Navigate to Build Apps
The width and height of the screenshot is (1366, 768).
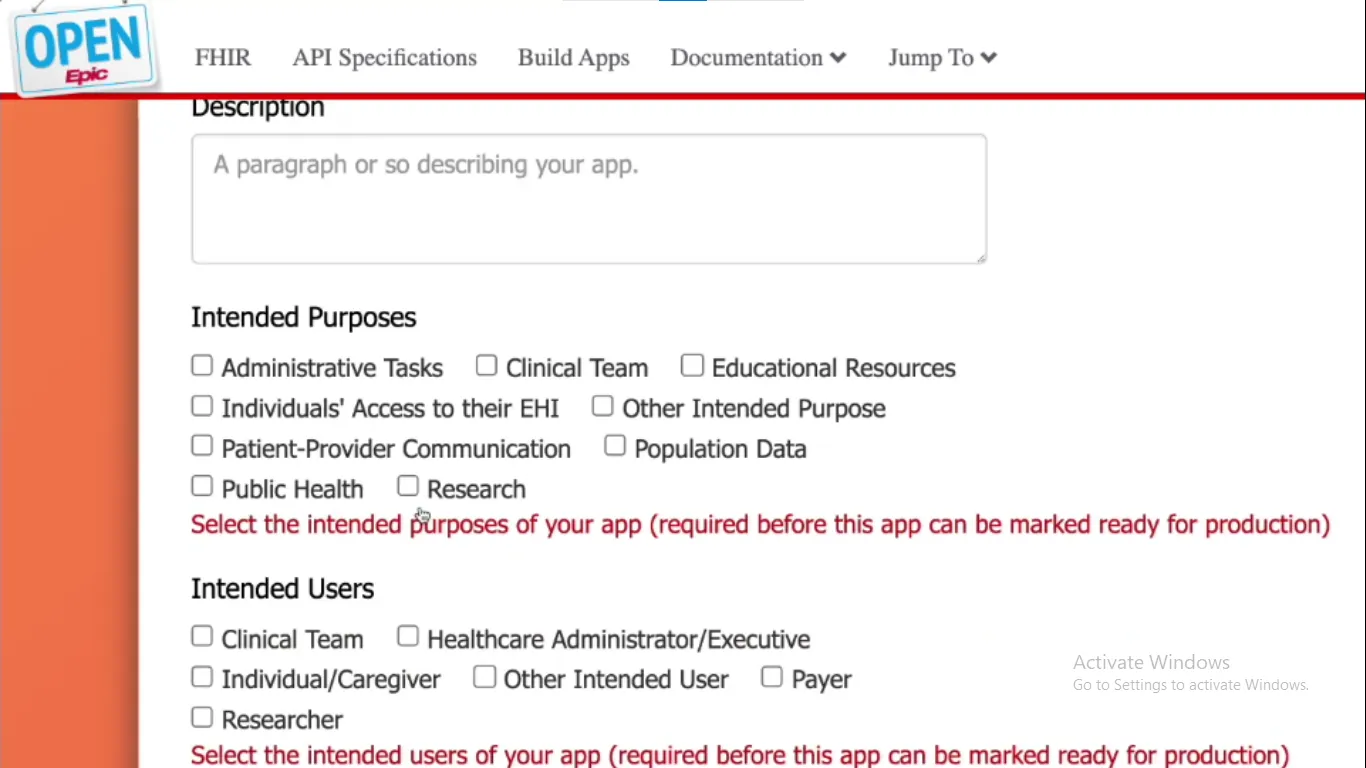pos(573,57)
